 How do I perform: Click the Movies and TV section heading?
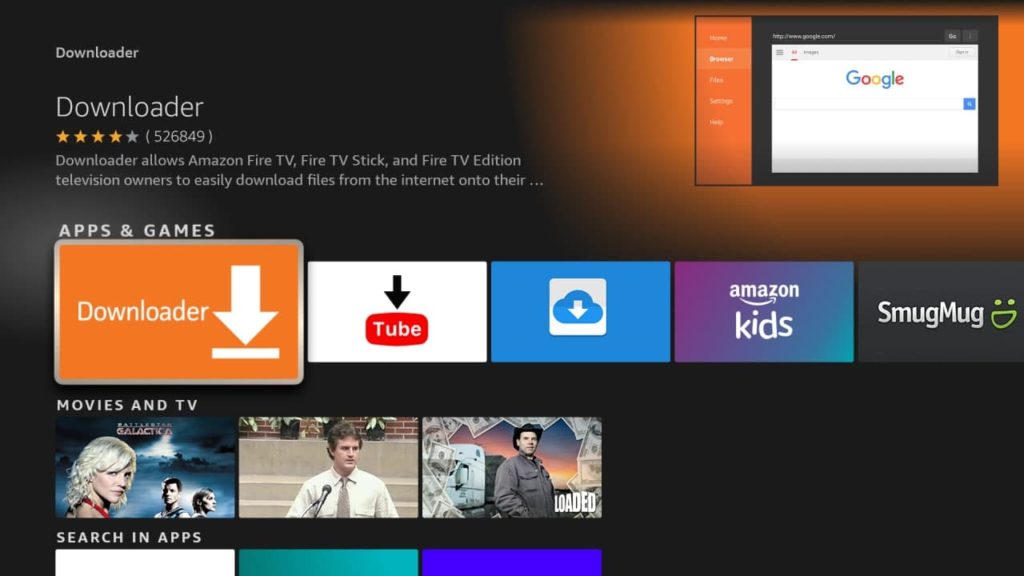pos(127,405)
